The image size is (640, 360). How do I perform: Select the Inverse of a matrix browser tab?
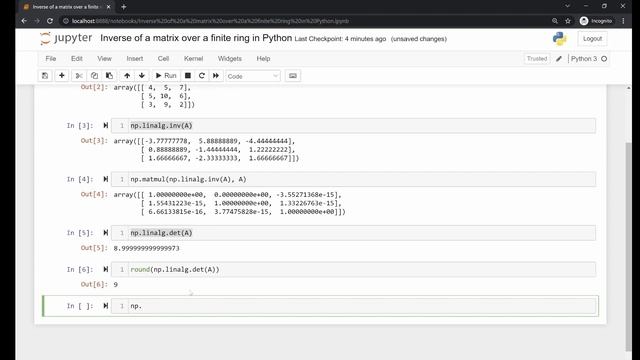tap(65, 7)
